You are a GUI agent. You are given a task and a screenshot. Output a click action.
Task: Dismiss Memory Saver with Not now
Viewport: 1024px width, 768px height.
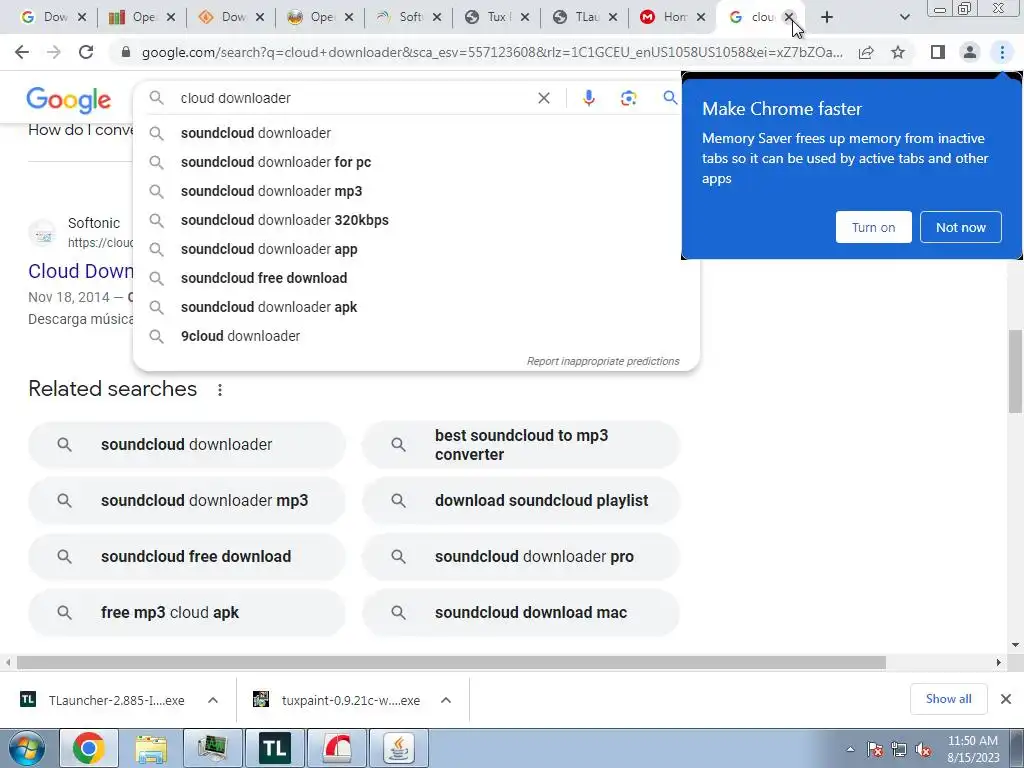(961, 227)
